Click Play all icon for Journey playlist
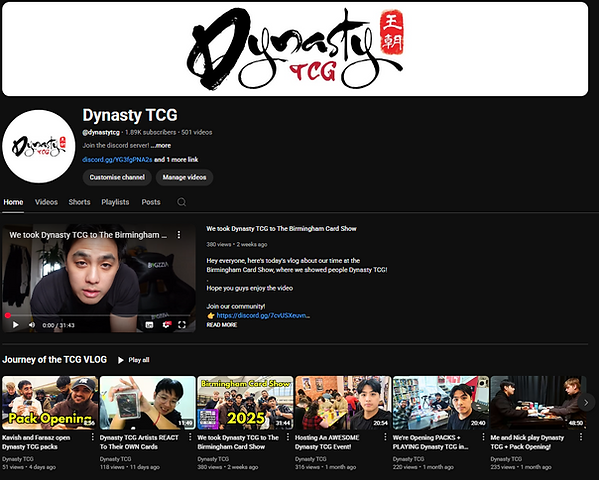The width and height of the screenshot is (599, 480). [x=121, y=360]
